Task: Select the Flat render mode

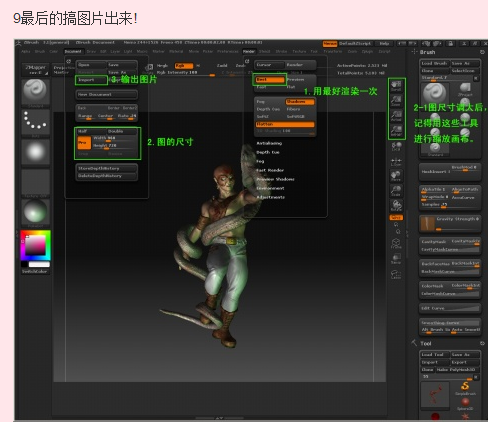Action: click(x=300, y=87)
